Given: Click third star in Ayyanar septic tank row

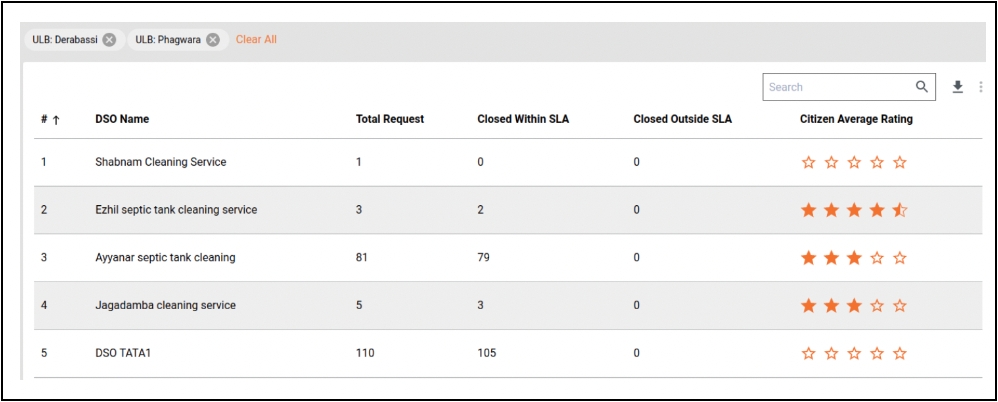Looking at the screenshot, I should click(854, 258).
